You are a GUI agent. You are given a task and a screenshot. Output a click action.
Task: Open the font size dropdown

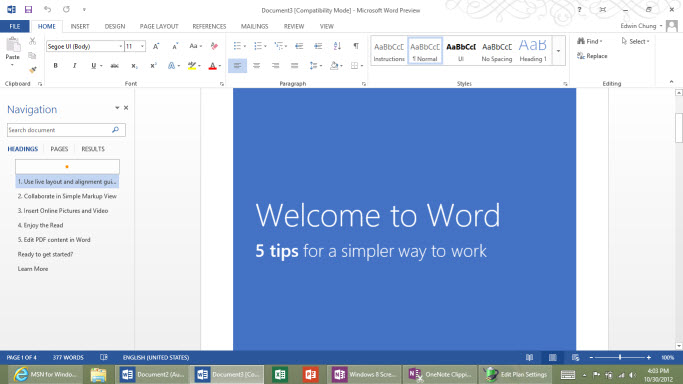pyautogui.click(x=142, y=46)
